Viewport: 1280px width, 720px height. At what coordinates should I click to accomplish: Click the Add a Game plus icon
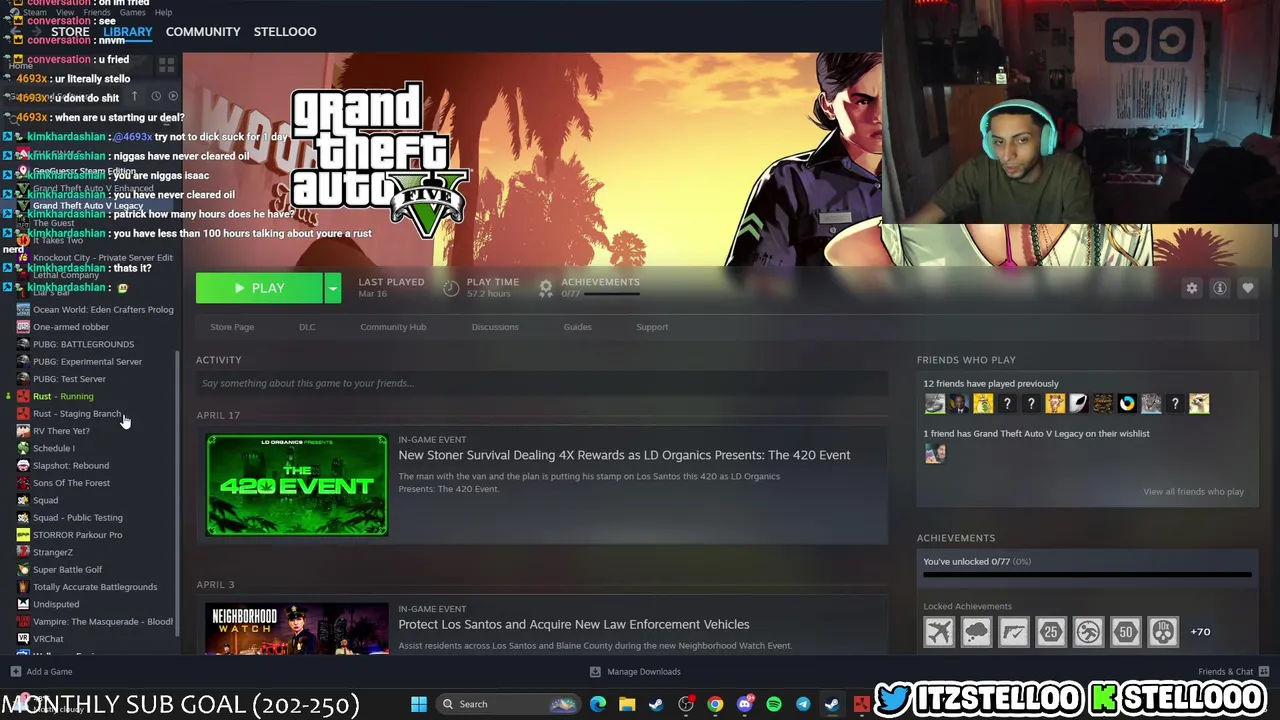pos(15,672)
